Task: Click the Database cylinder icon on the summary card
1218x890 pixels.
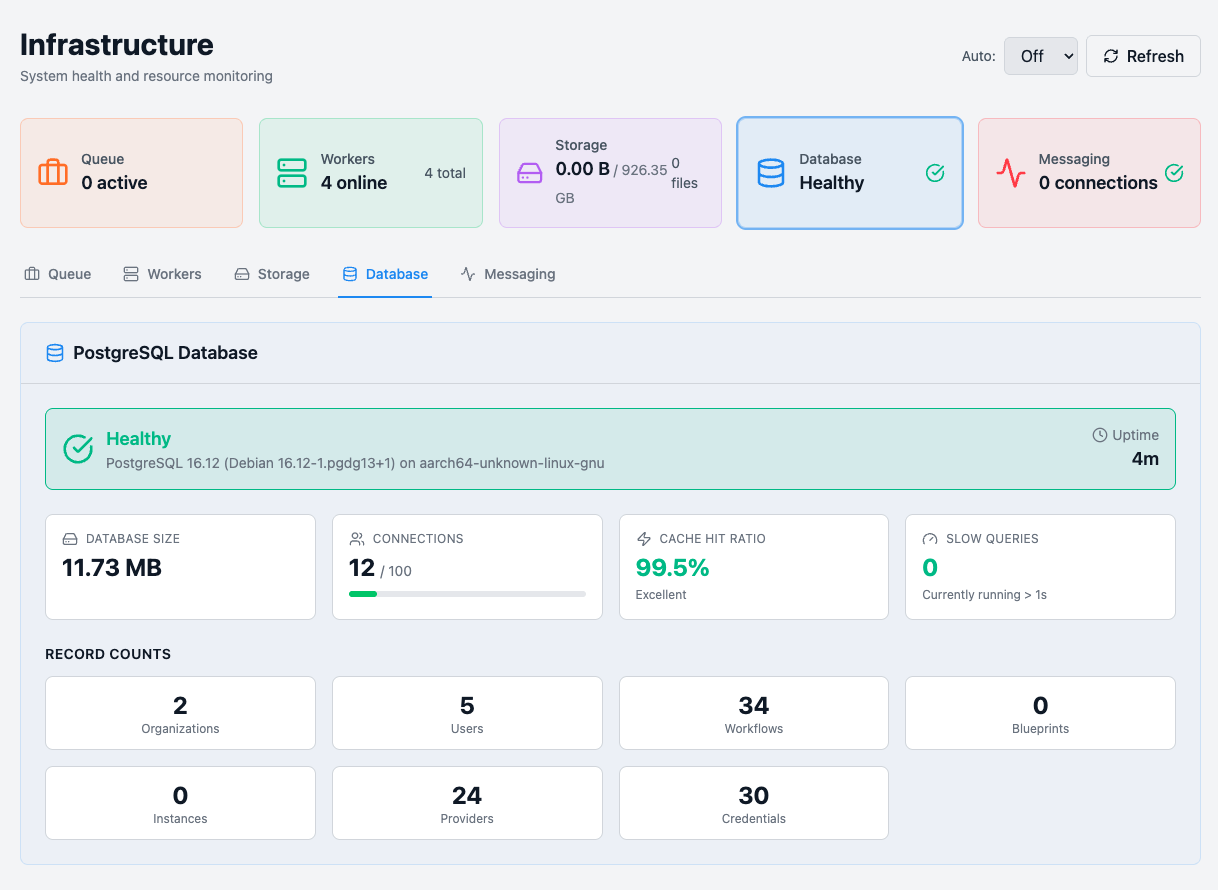Action: coord(771,173)
